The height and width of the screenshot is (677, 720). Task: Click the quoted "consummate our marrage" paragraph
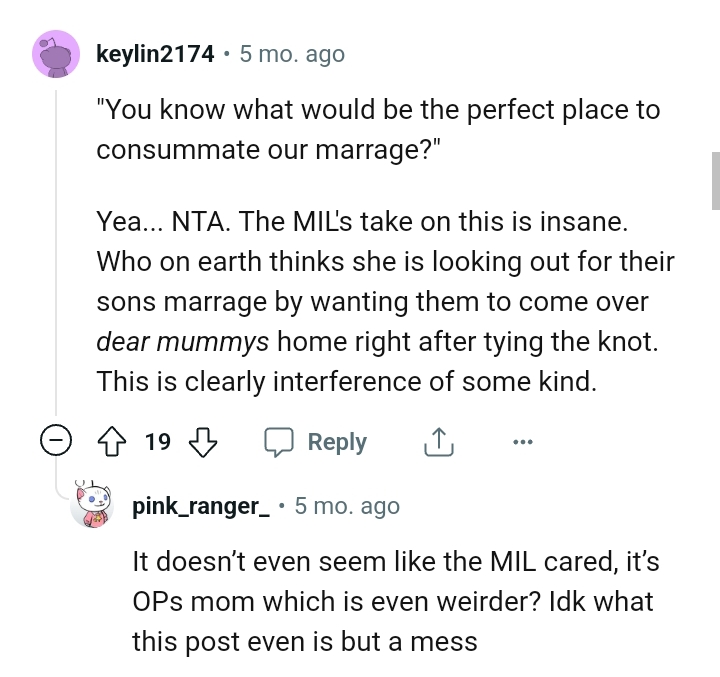pyautogui.click(x=378, y=130)
